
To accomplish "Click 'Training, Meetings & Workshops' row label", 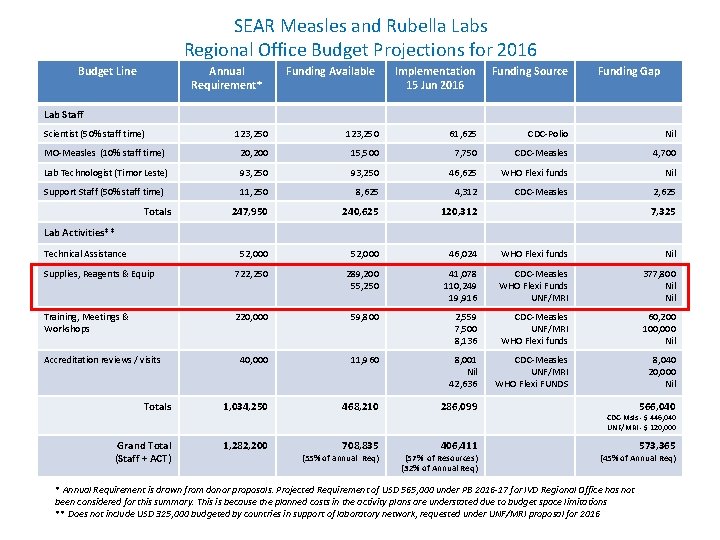I will 86,323.
